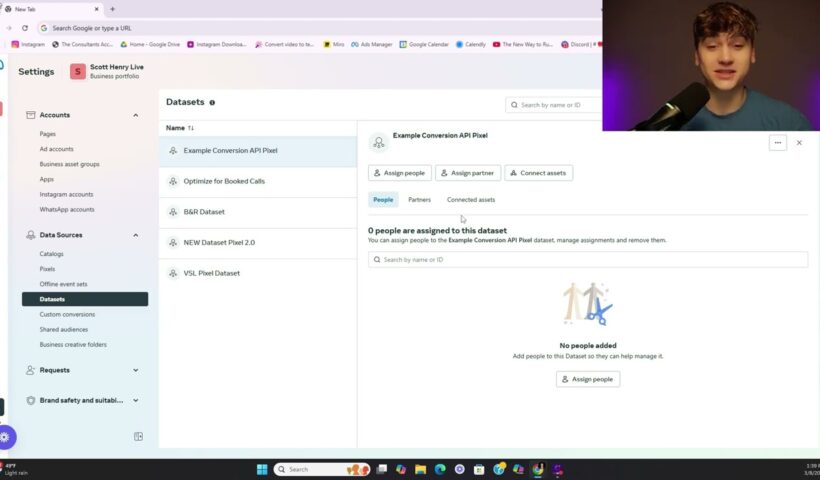Click the info icon beside Datasets heading

tap(212, 103)
